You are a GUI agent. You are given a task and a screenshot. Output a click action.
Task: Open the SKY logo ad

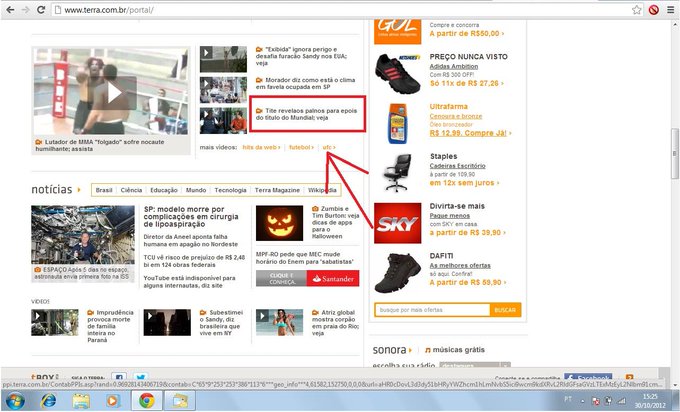[x=397, y=223]
